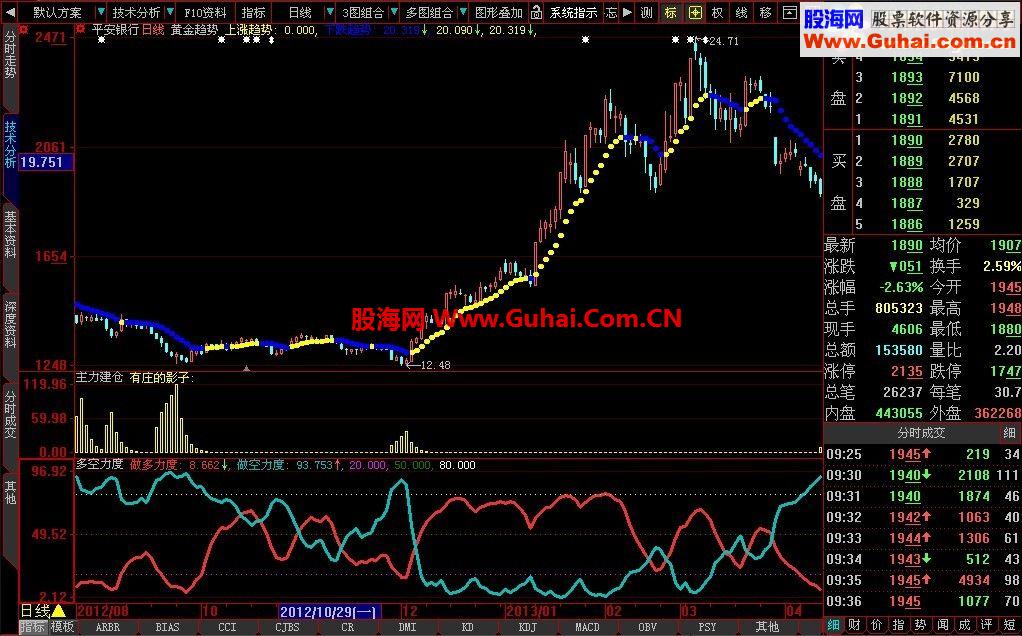Switch to 基本资料 left sidebar tab
1022x636 pixels.
pos(10,233)
